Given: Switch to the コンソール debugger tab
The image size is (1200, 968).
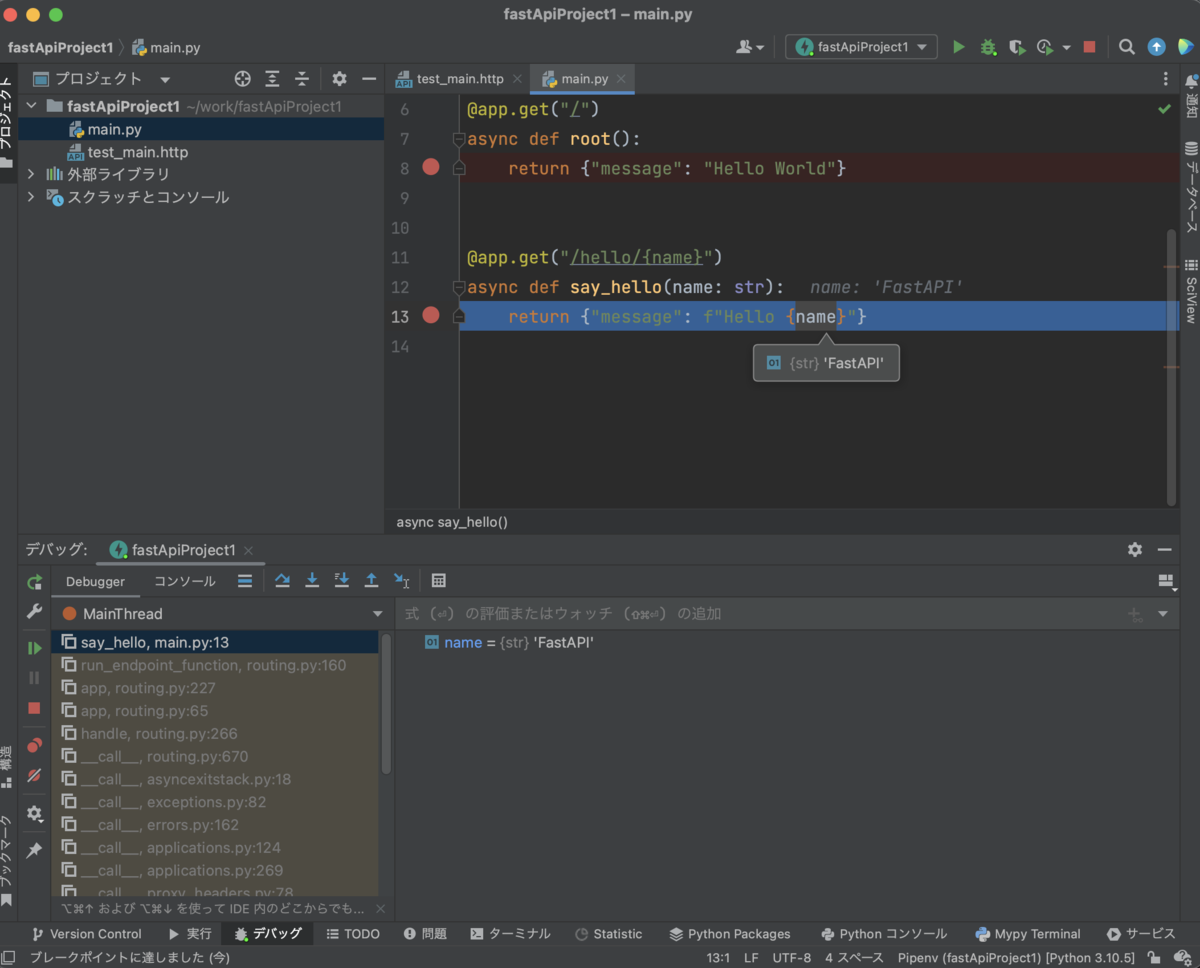Looking at the screenshot, I should (184, 581).
